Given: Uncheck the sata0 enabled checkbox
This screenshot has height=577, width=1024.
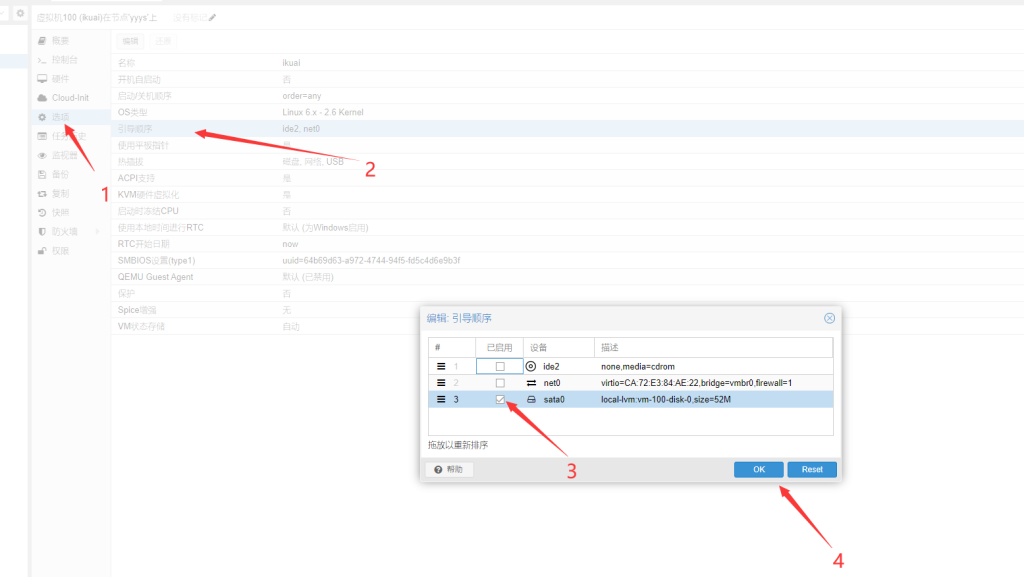Looking at the screenshot, I should coord(500,399).
